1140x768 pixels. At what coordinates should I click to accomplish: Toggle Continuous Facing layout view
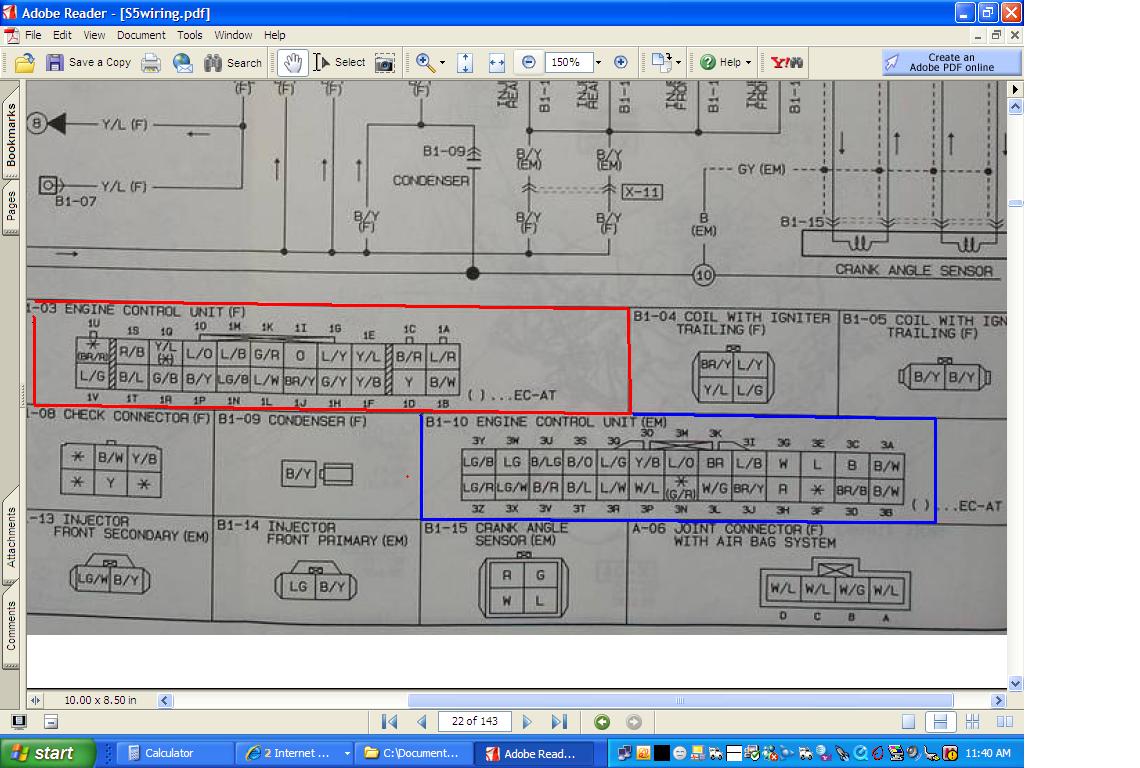972,722
